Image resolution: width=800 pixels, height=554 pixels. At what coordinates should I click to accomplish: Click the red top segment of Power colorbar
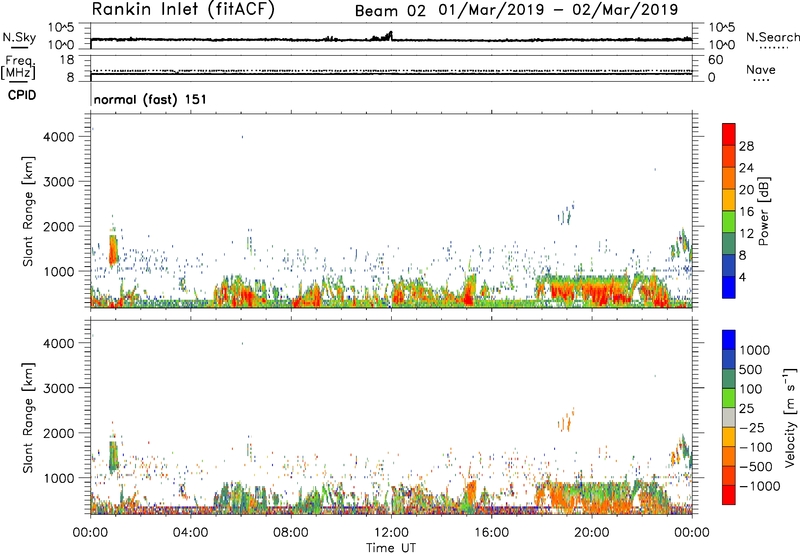[x=729, y=134]
